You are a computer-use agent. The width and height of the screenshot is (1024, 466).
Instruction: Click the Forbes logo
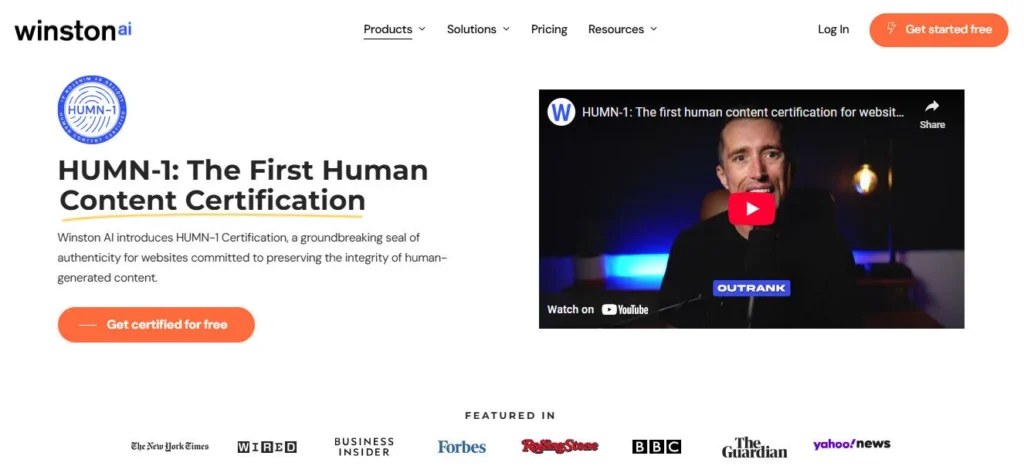tap(461, 446)
